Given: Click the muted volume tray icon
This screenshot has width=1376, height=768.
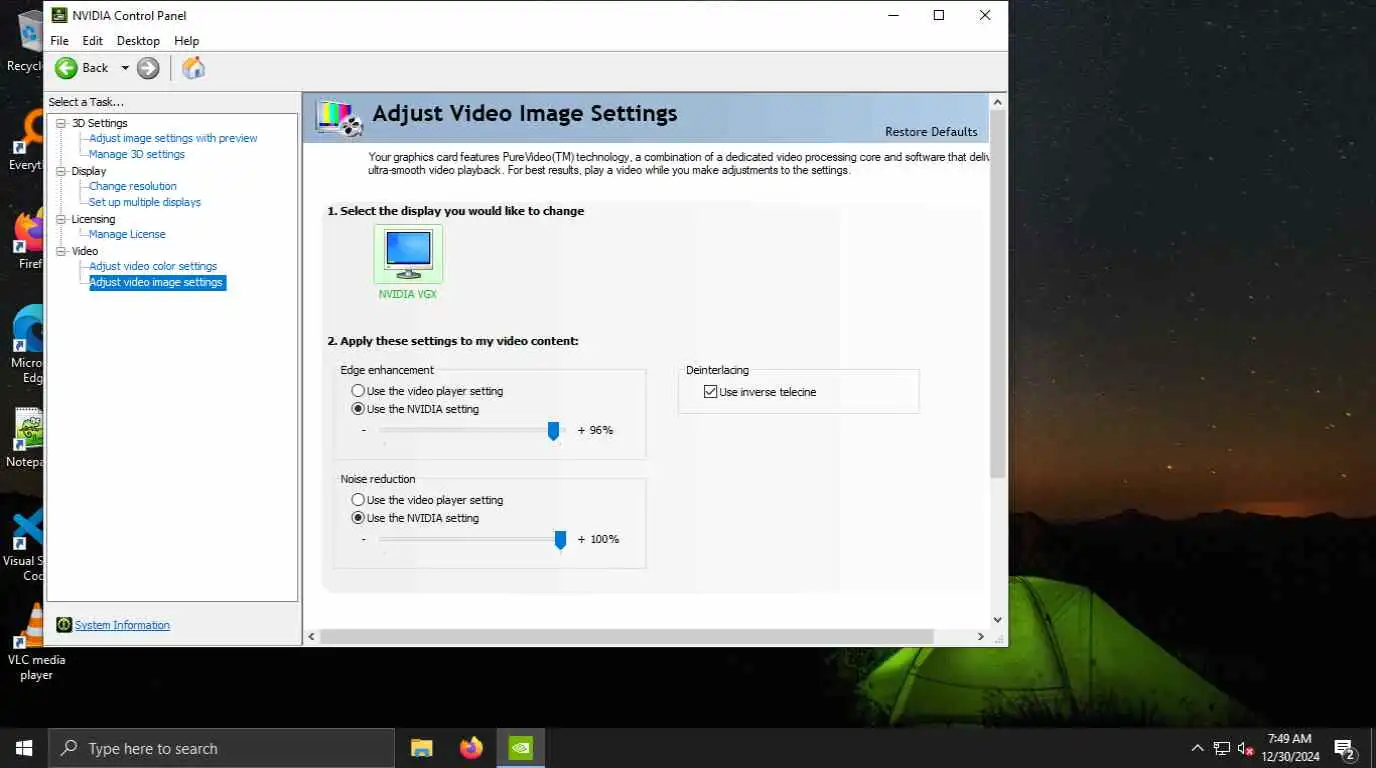Looking at the screenshot, I should coord(1245,748).
